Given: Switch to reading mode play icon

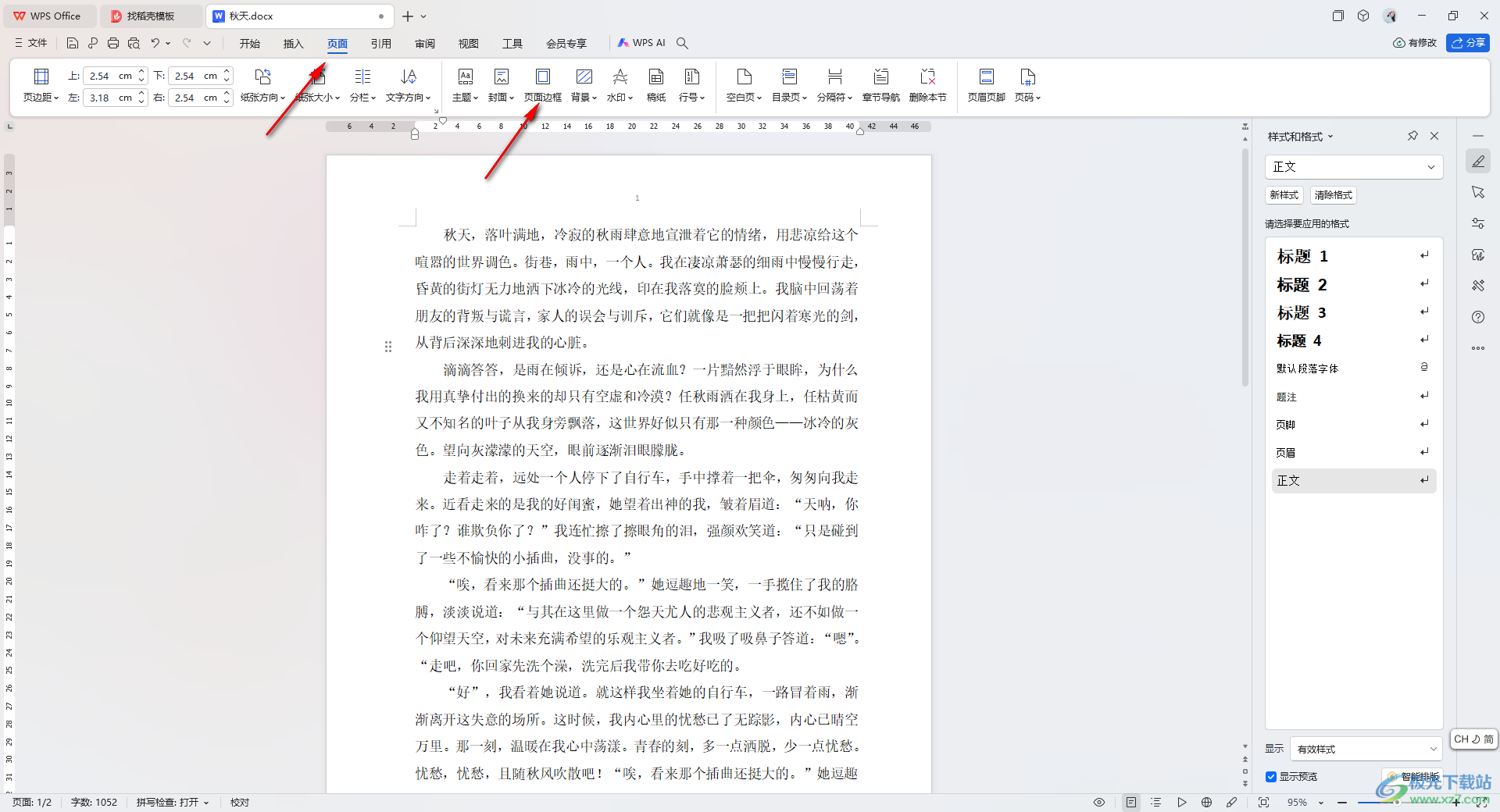Looking at the screenshot, I should tap(1182, 802).
